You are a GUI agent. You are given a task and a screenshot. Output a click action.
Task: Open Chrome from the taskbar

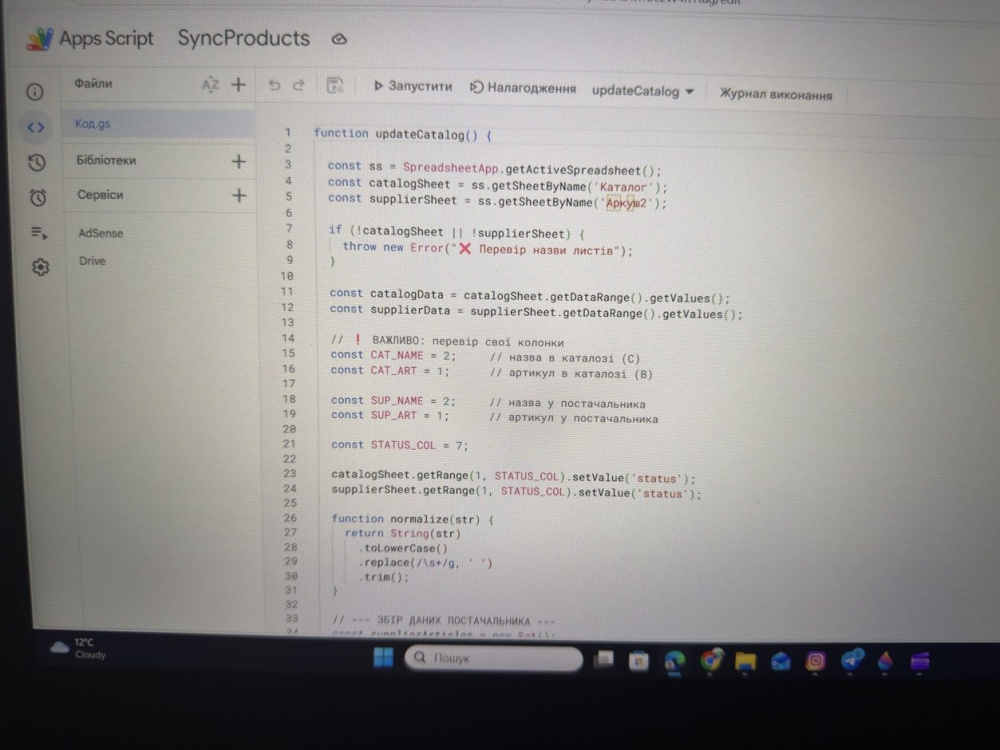[x=711, y=660]
